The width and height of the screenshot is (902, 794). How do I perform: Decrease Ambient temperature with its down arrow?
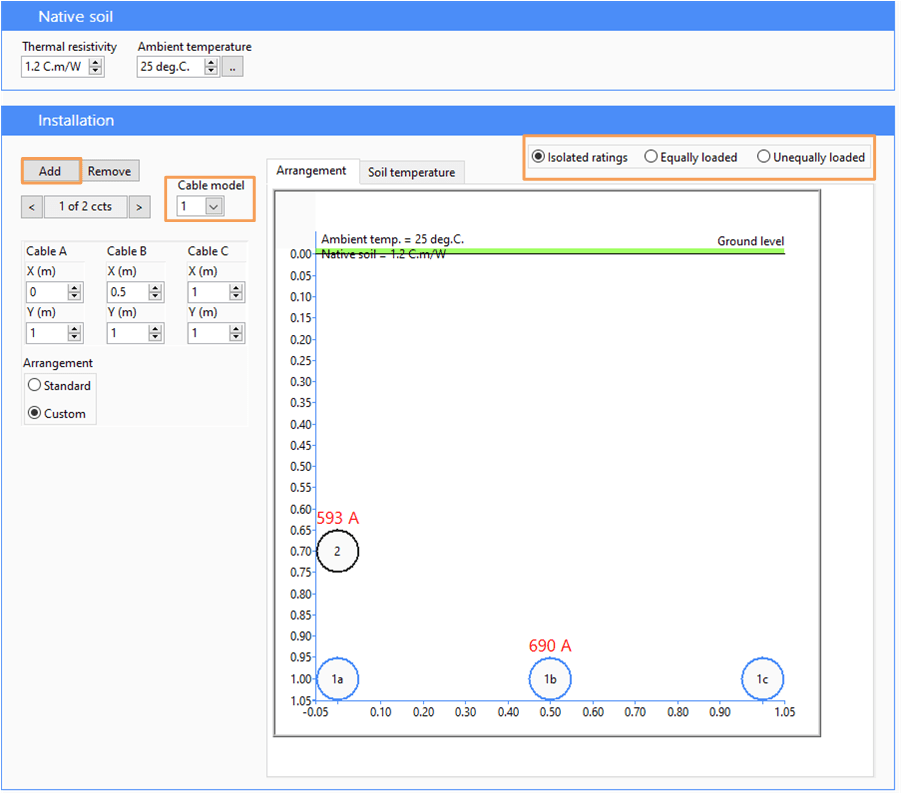[210, 70]
